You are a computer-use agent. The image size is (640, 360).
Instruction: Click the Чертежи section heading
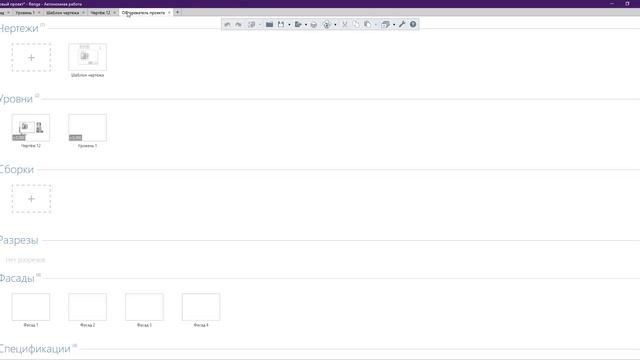point(19,28)
